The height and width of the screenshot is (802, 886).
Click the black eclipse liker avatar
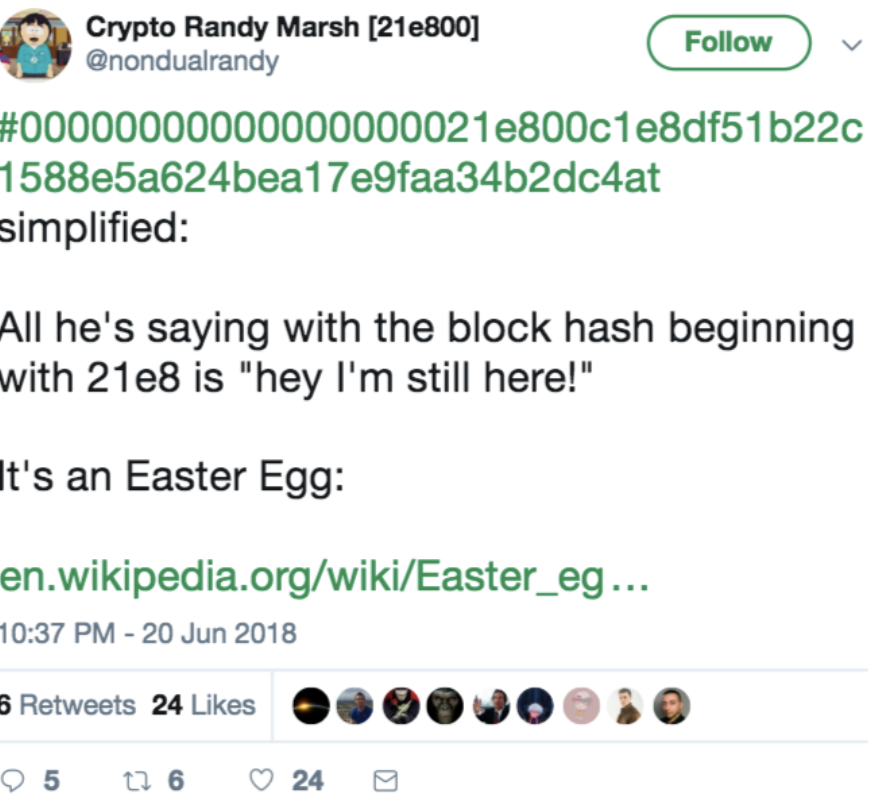point(311,706)
